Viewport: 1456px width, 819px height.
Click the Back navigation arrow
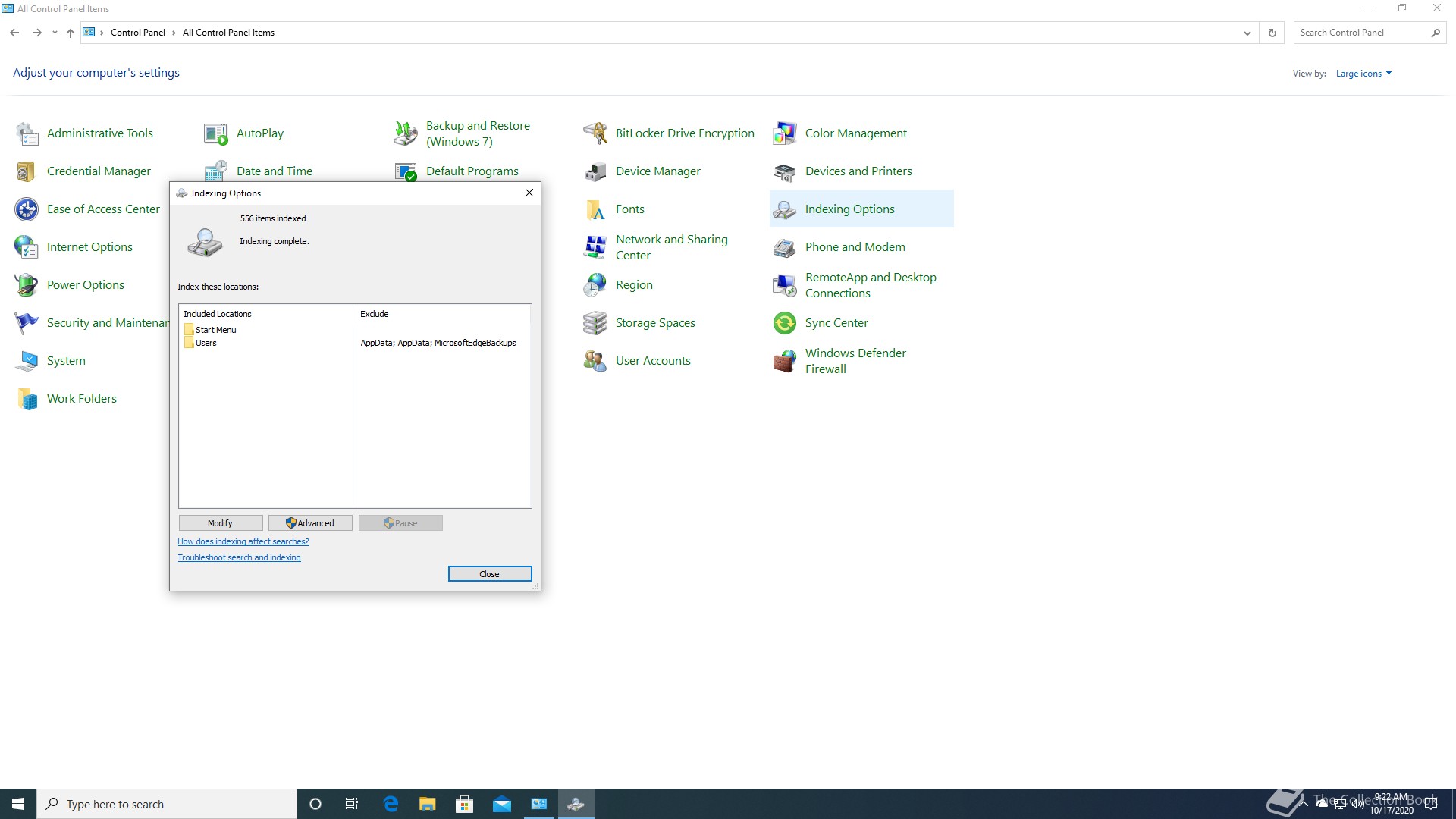[14, 33]
